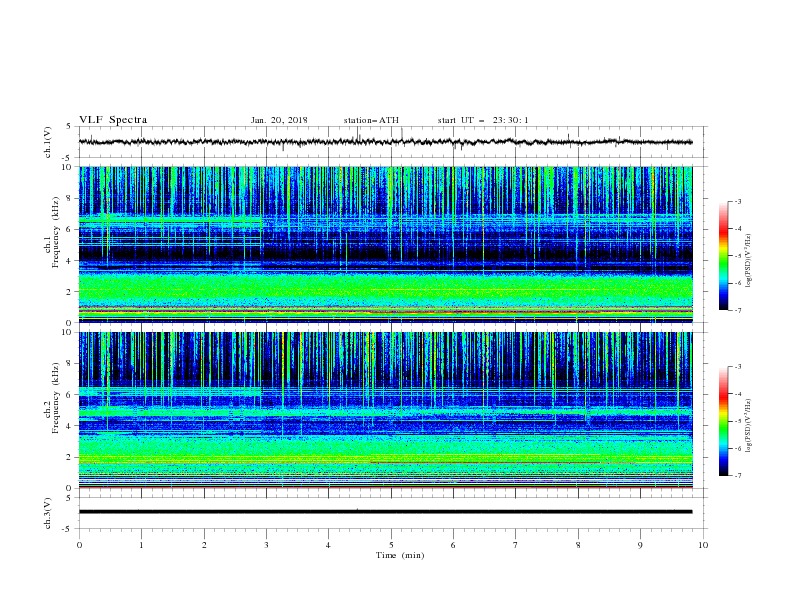
Task: Click inside the ch.1 frequency spectrogram
Action: [x=386, y=244]
